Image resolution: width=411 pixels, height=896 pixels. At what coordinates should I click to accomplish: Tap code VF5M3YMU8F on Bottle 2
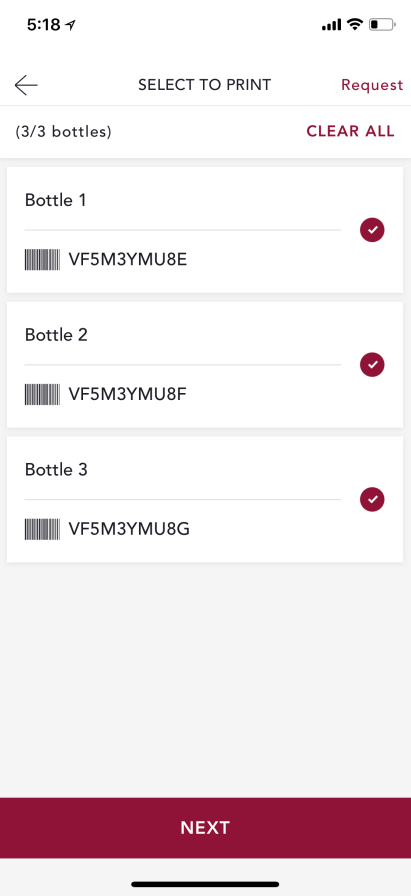click(x=127, y=395)
